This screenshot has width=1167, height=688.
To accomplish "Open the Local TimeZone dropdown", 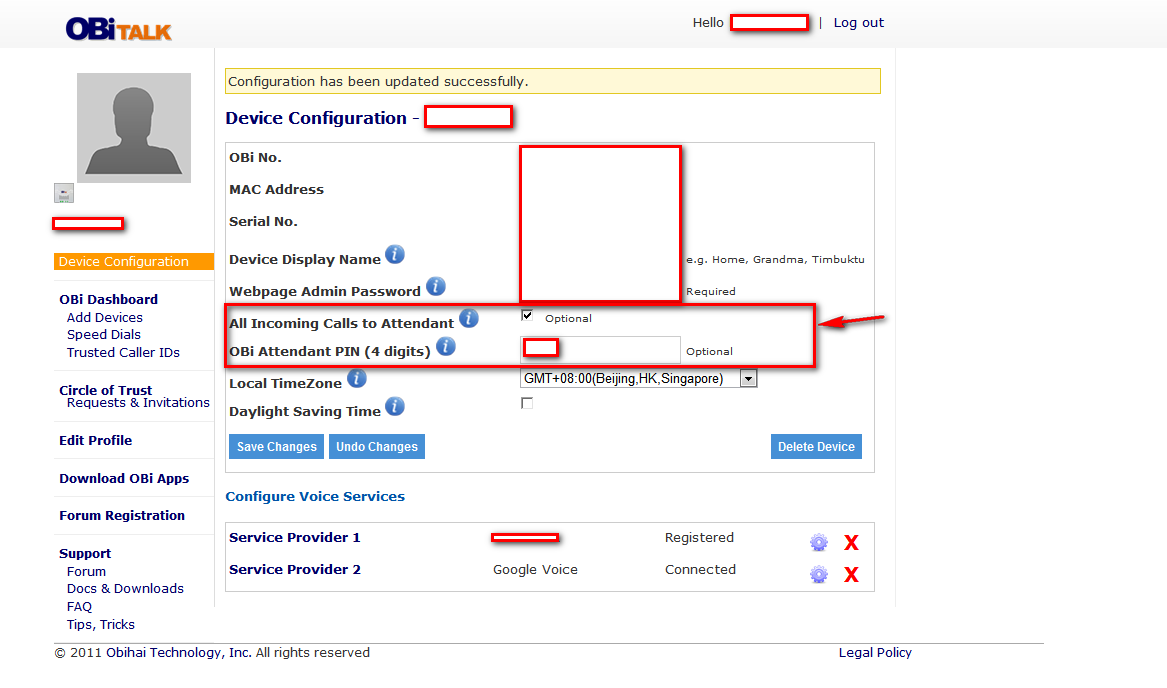I will pyautogui.click(x=638, y=378).
